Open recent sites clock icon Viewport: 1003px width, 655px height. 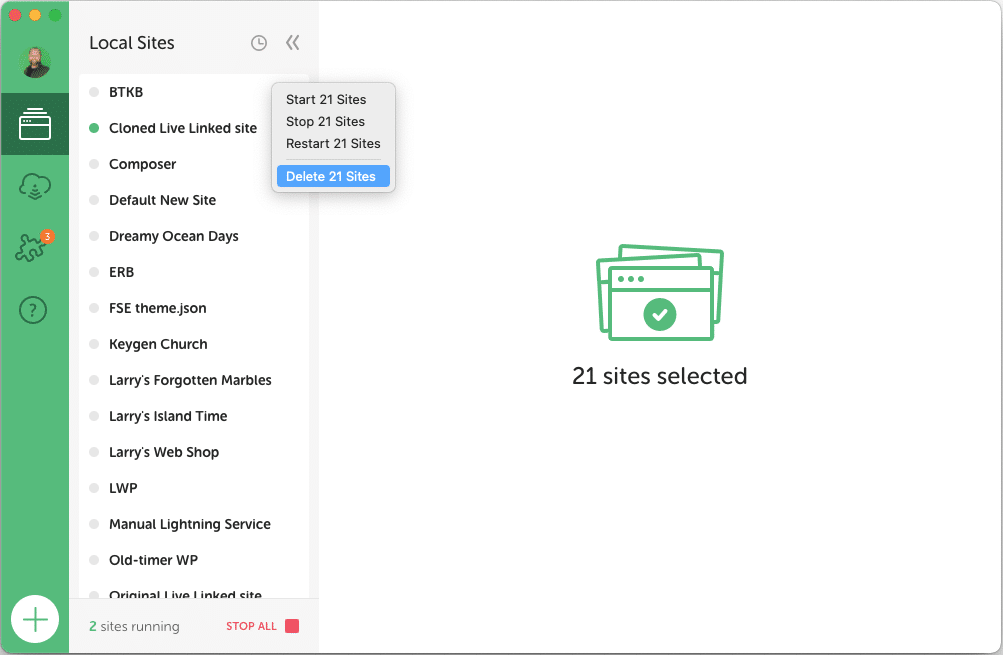click(259, 43)
